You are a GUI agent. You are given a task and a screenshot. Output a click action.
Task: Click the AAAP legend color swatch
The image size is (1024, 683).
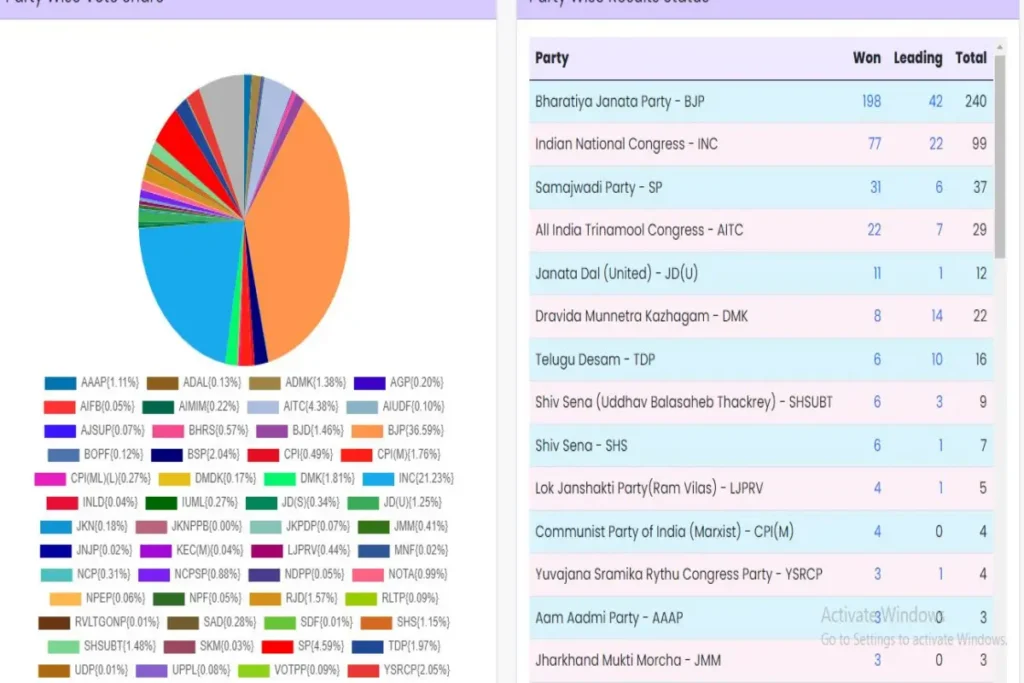point(60,383)
